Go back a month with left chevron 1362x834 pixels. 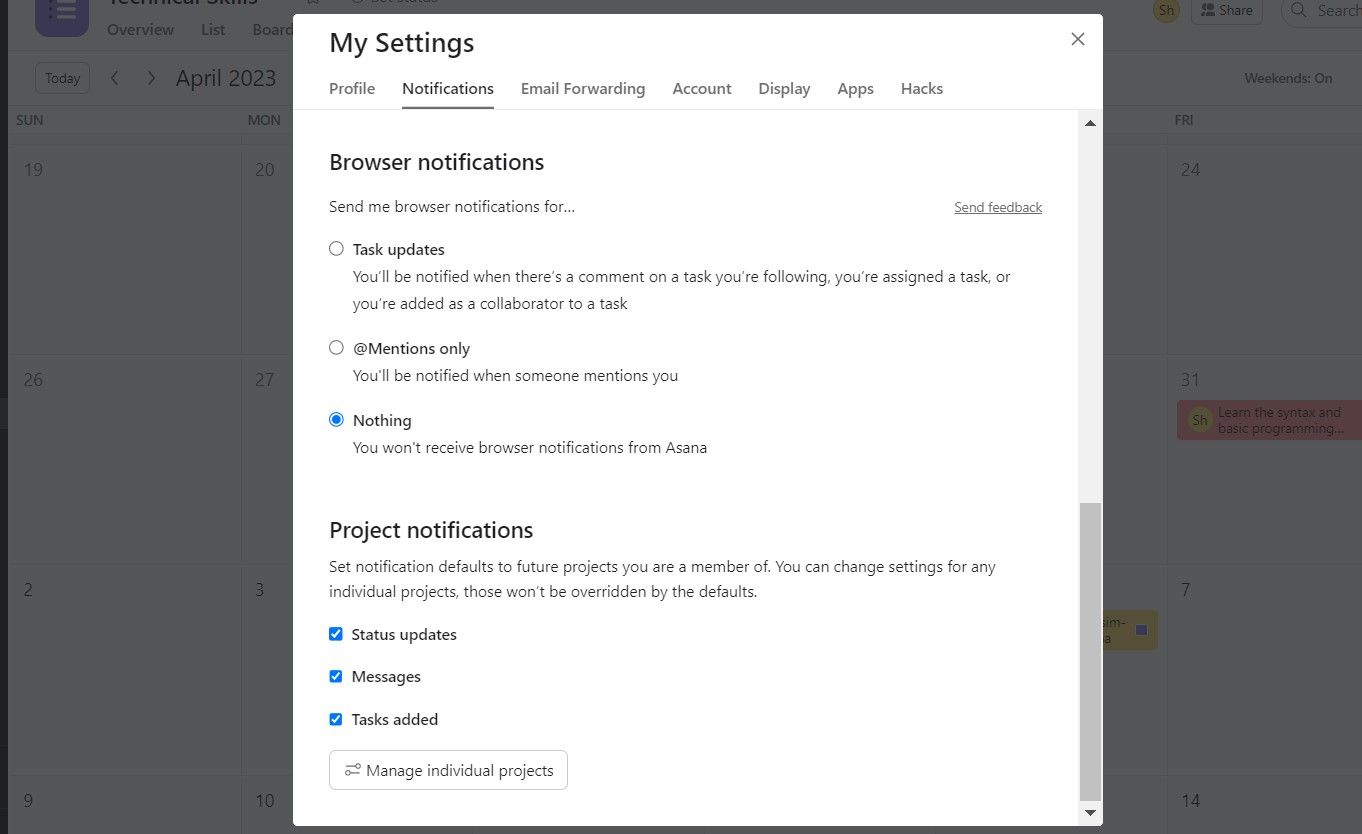(x=115, y=77)
